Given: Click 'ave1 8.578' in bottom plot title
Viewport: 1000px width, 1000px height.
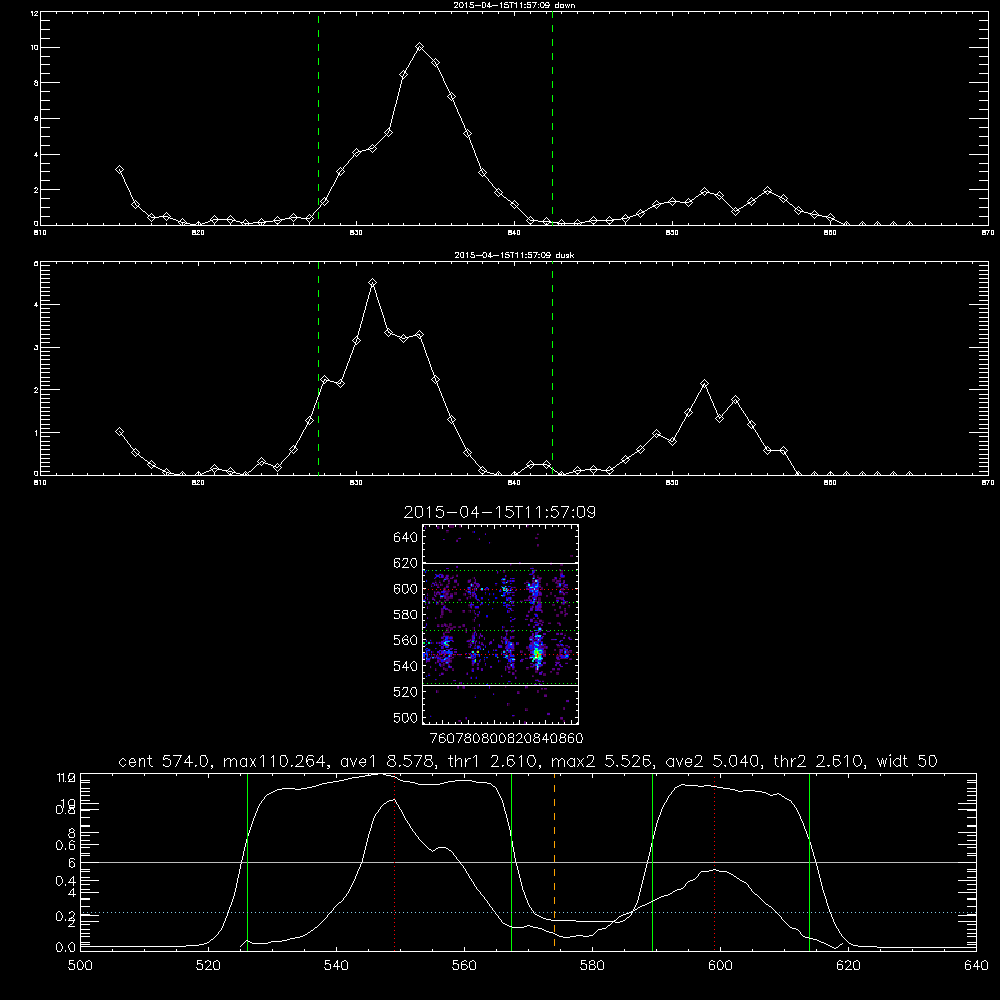Looking at the screenshot, I should [x=390, y=761].
